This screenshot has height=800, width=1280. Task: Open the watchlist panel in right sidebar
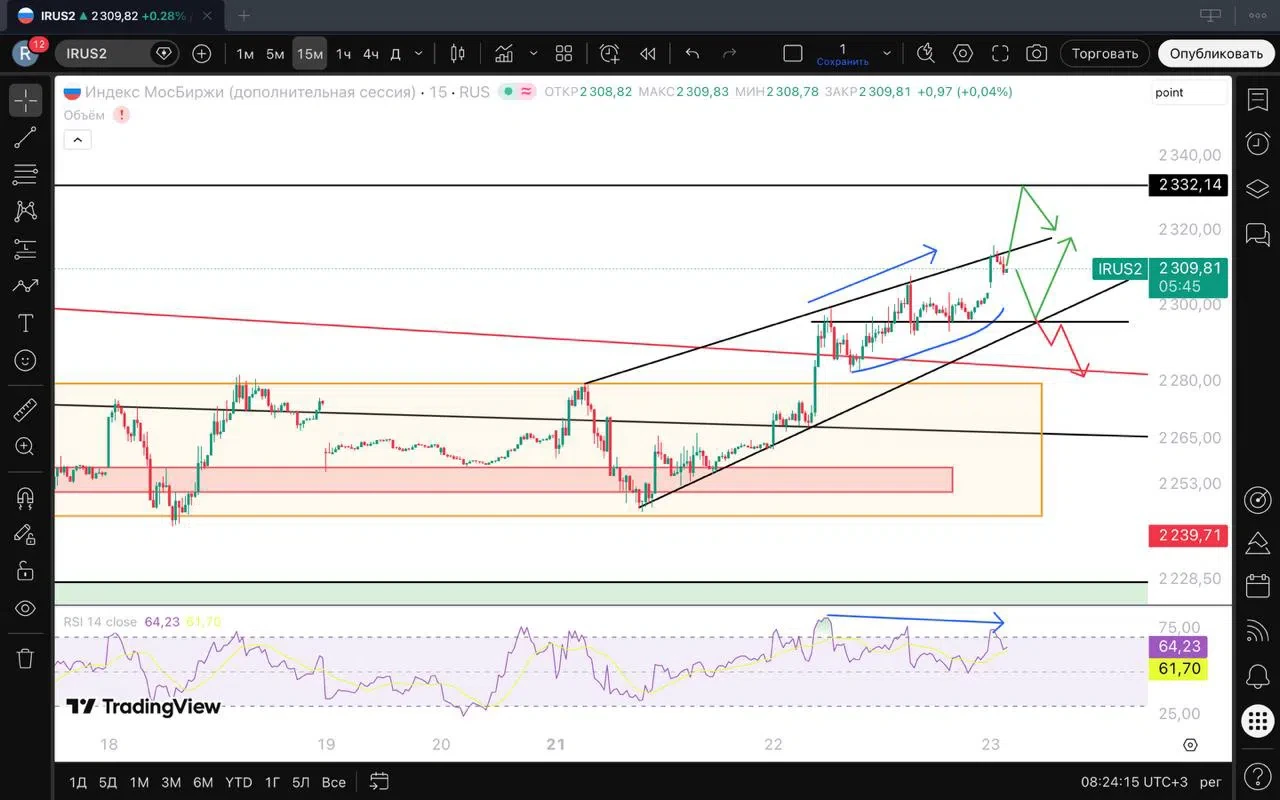(x=1257, y=99)
